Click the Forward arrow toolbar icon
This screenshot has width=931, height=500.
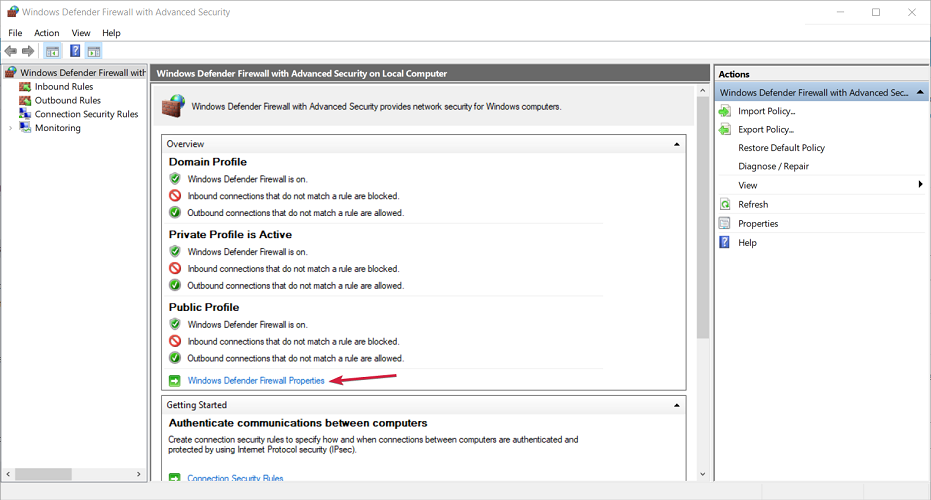click(28, 51)
